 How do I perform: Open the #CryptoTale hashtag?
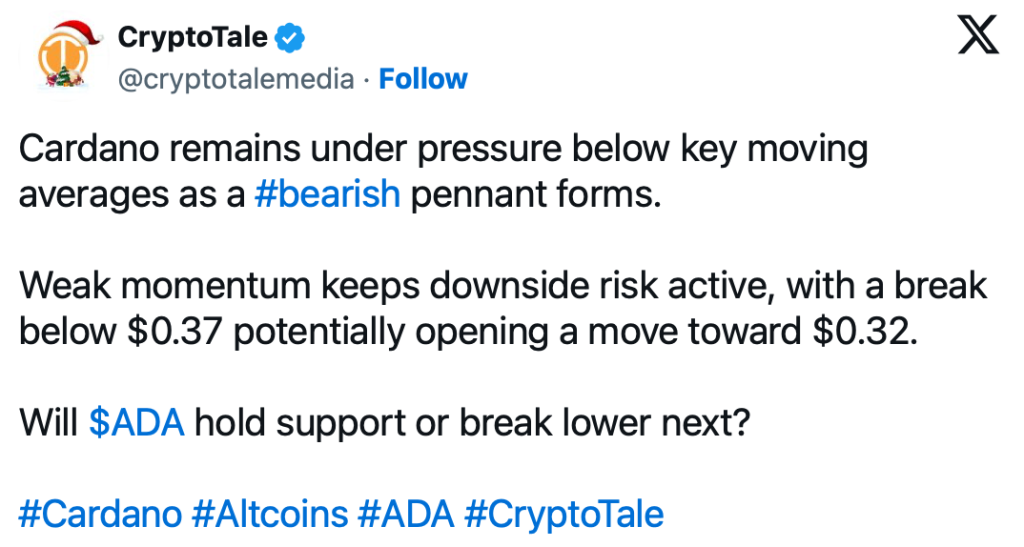tap(564, 514)
